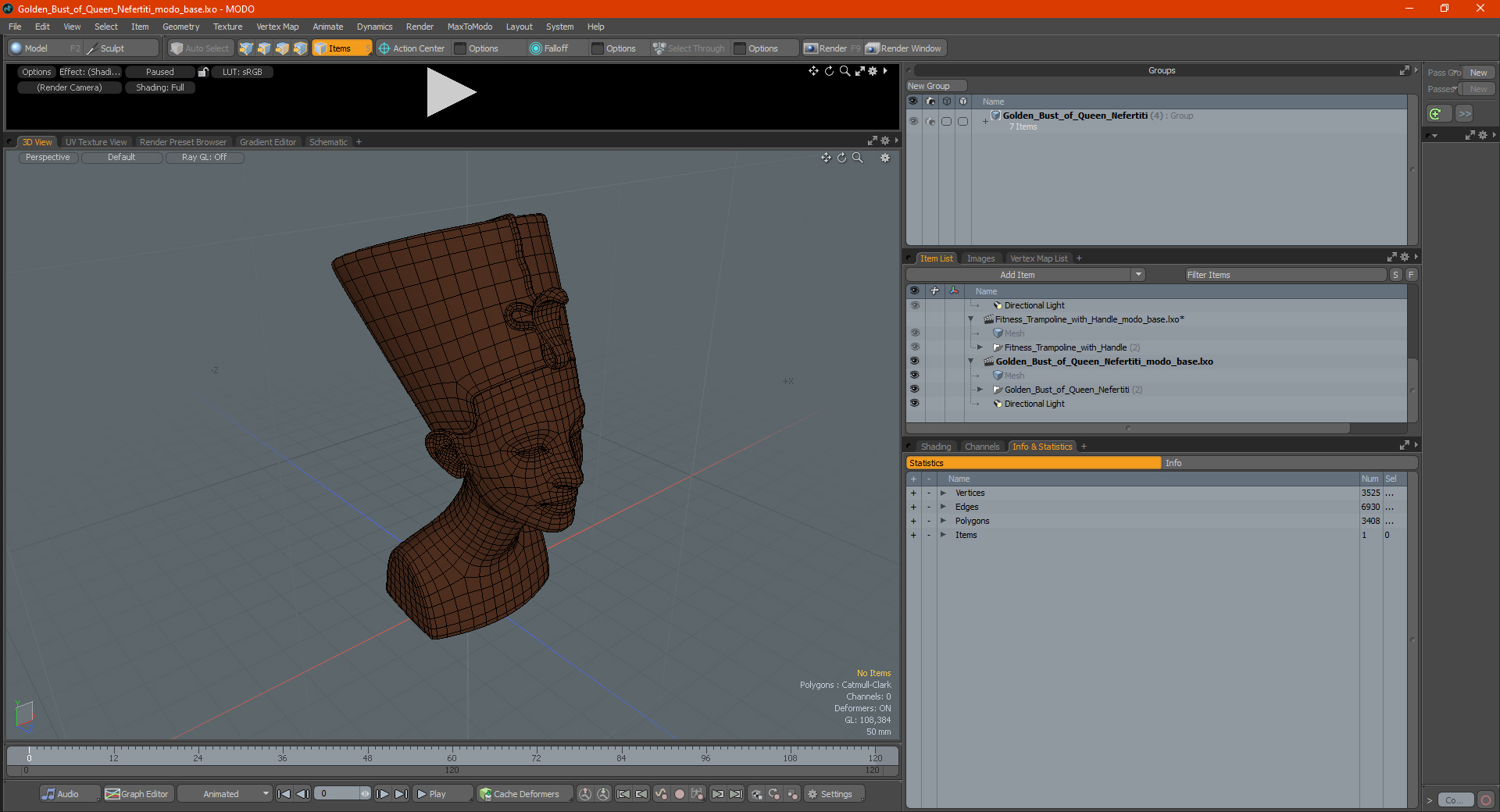Viewport: 1500px width, 812px height.
Task: Toggle the preview lock icon
Action: [203, 72]
